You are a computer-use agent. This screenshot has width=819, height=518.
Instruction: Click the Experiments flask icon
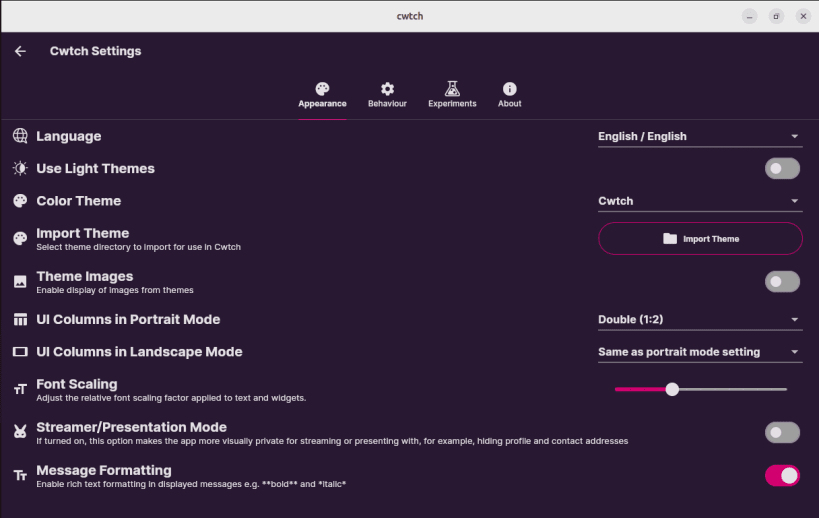[x=452, y=89]
